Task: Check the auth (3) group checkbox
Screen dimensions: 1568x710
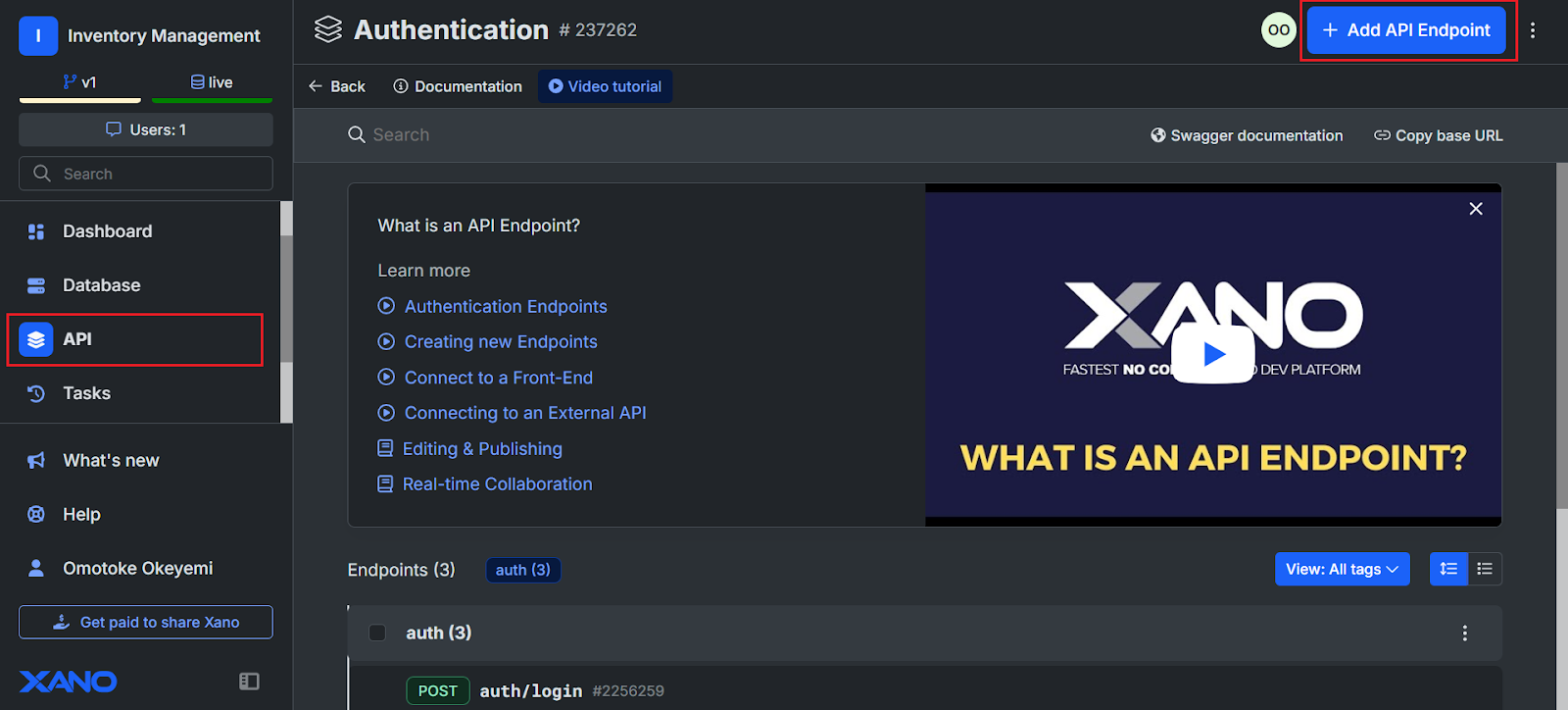Action: [377, 633]
